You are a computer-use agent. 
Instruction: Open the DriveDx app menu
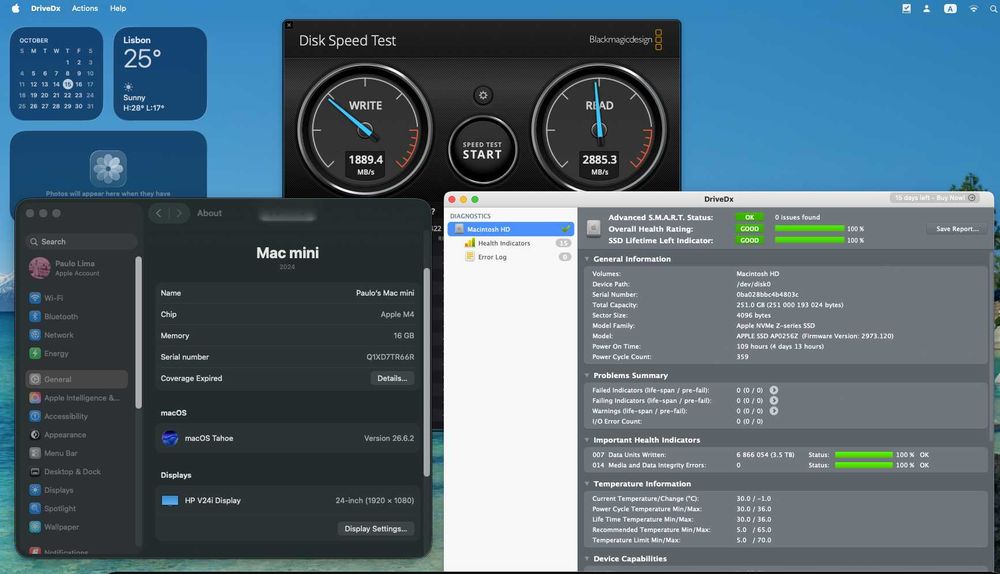coord(46,8)
